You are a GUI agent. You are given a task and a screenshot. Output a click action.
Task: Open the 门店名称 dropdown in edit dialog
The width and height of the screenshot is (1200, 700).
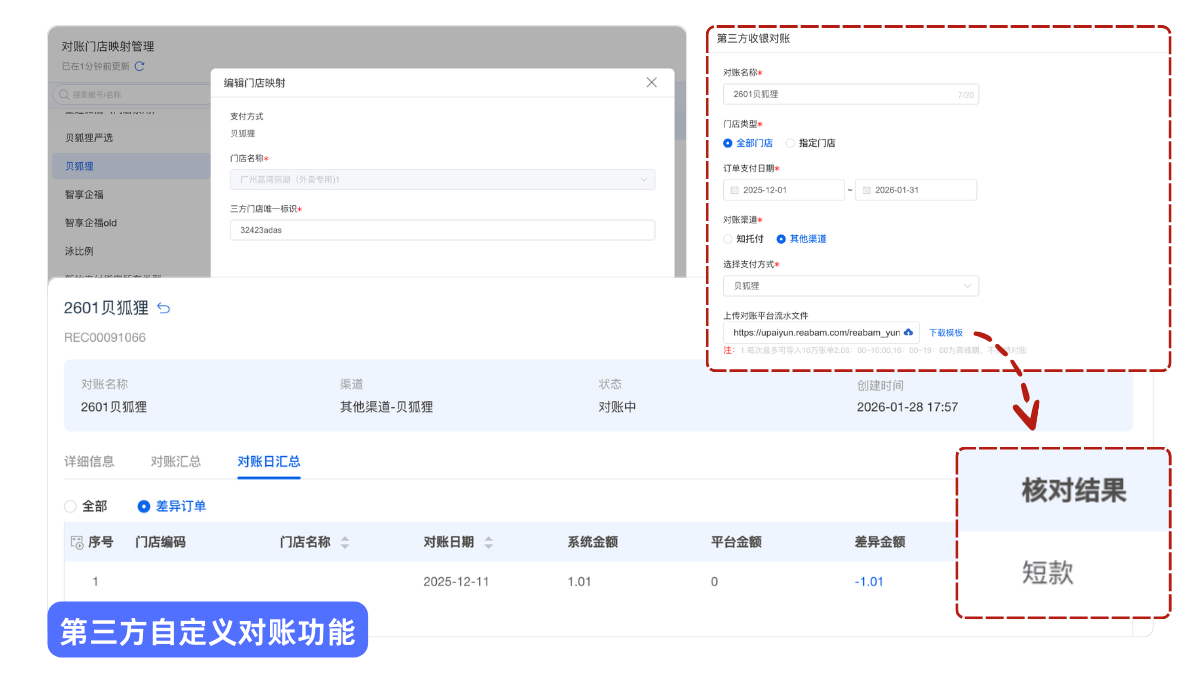[x=643, y=180]
